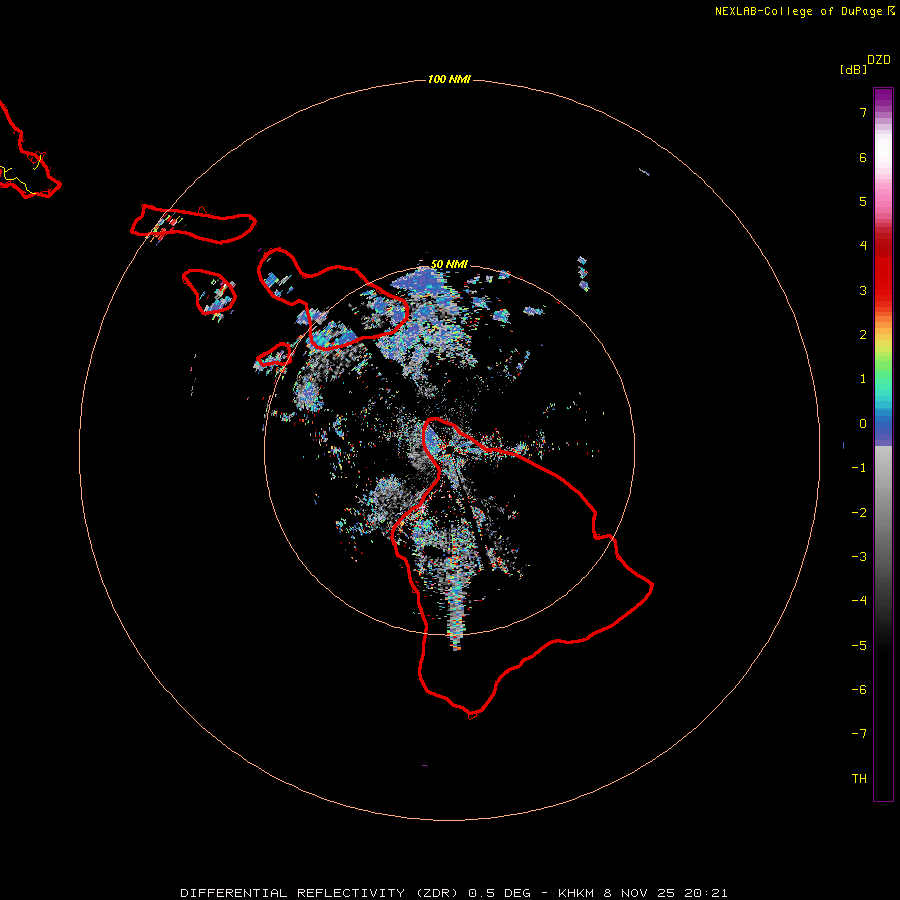Click the 8 NOV 25 20:21 timestamp

coord(666,893)
